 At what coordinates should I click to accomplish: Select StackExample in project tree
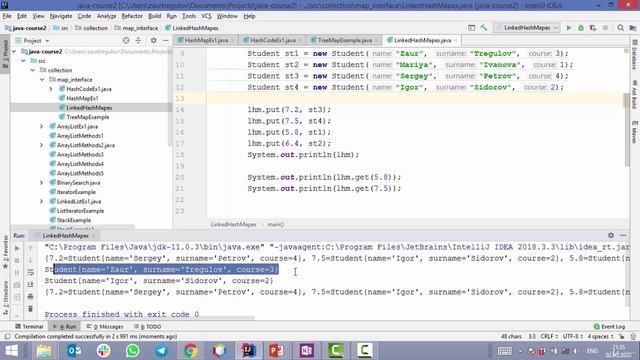(x=74, y=220)
